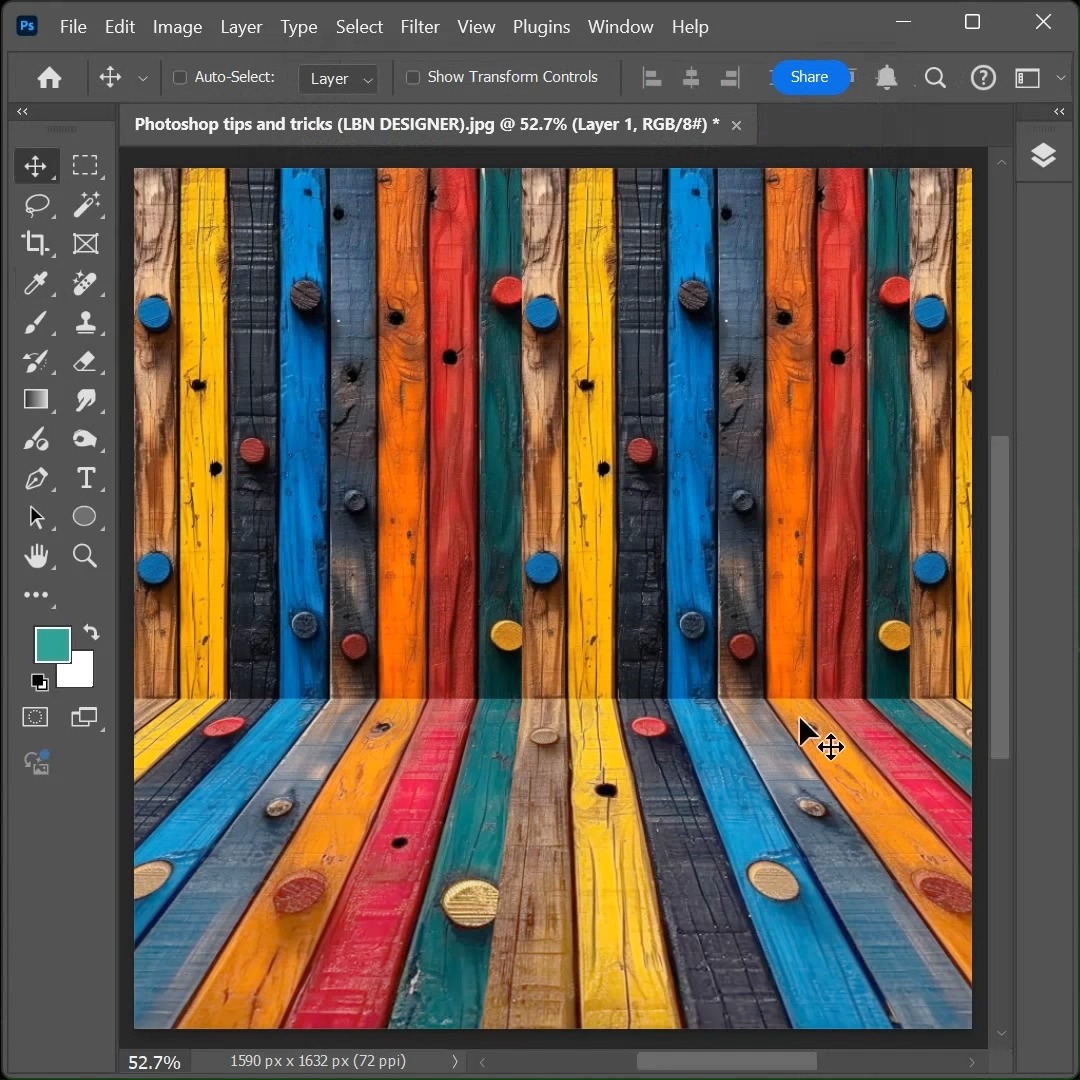Open the Select menu
Viewport: 1080px width, 1080px height.
[x=359, y=27]
